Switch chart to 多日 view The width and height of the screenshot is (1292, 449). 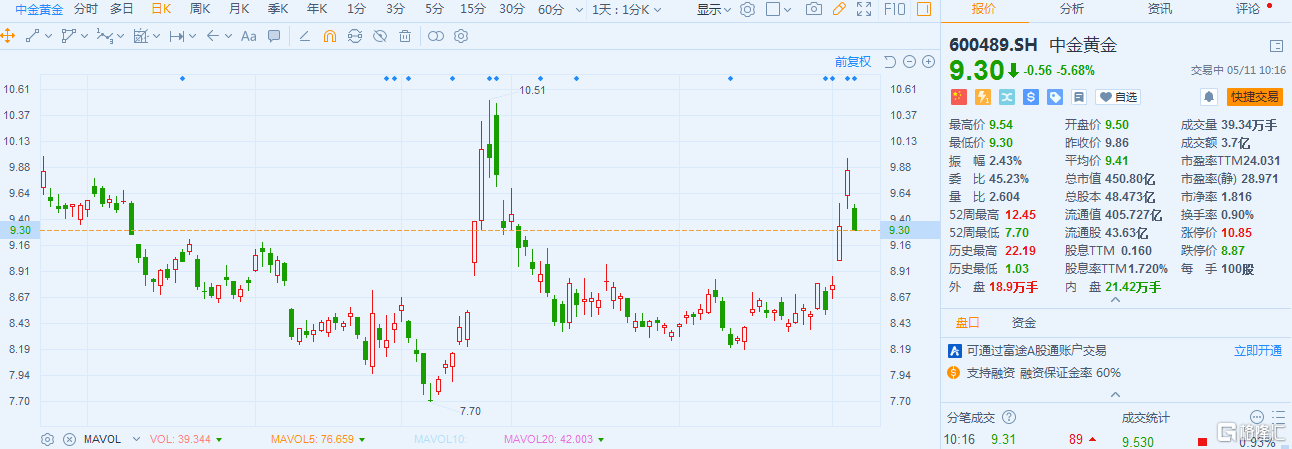(x=122, y=9)
